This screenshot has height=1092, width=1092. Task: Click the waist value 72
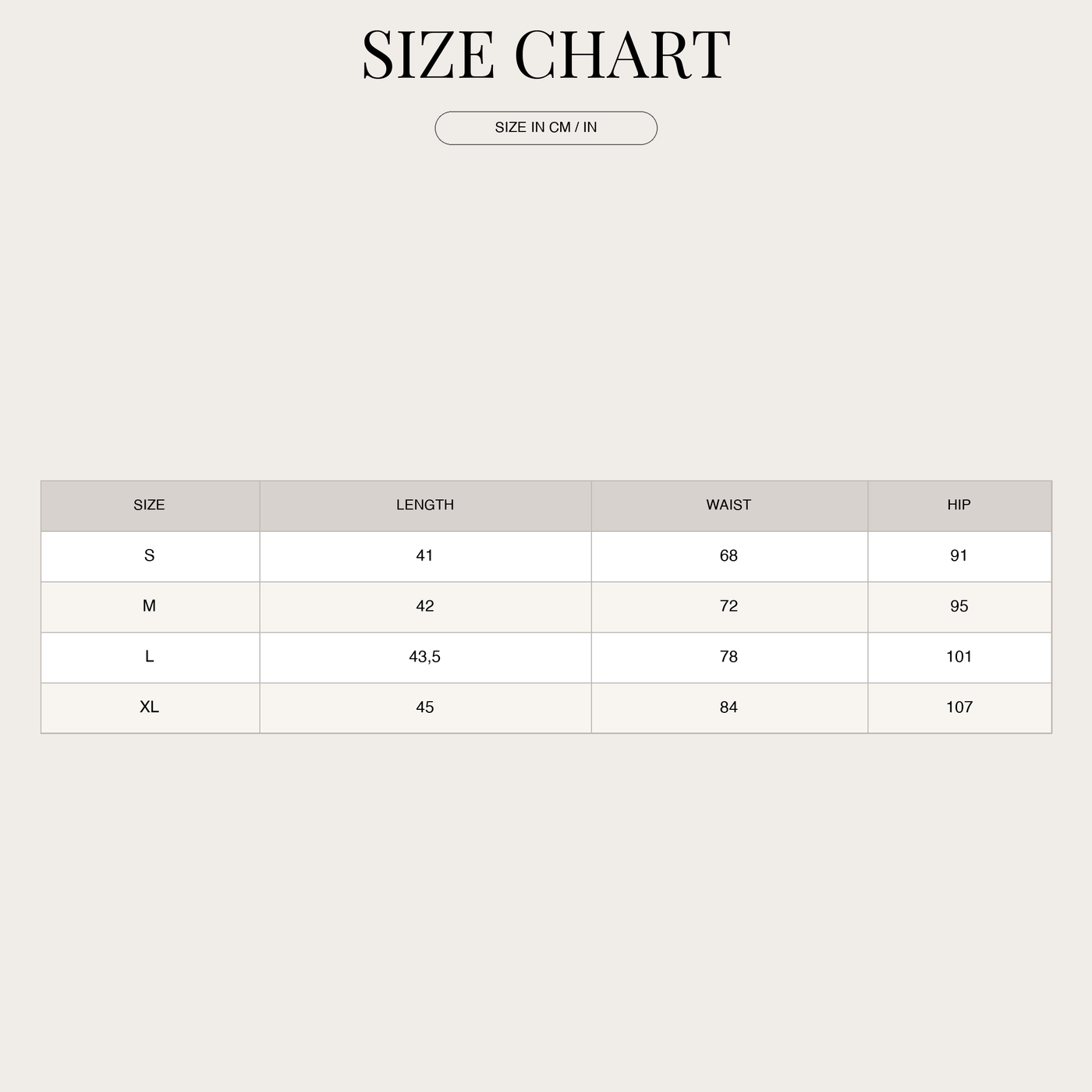[729, 606]
